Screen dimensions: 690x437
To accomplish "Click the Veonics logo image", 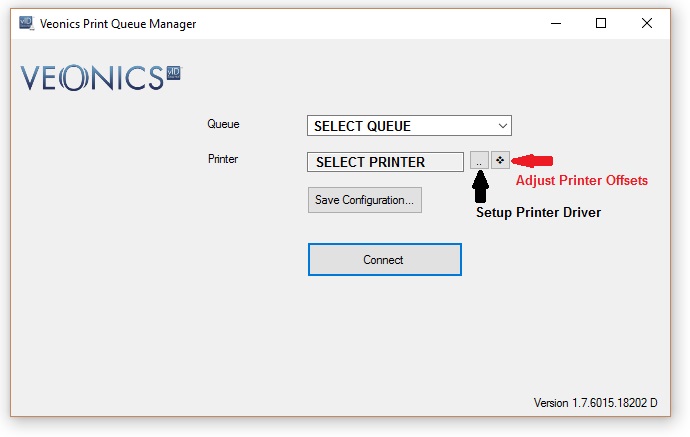I will coord(101,77).
